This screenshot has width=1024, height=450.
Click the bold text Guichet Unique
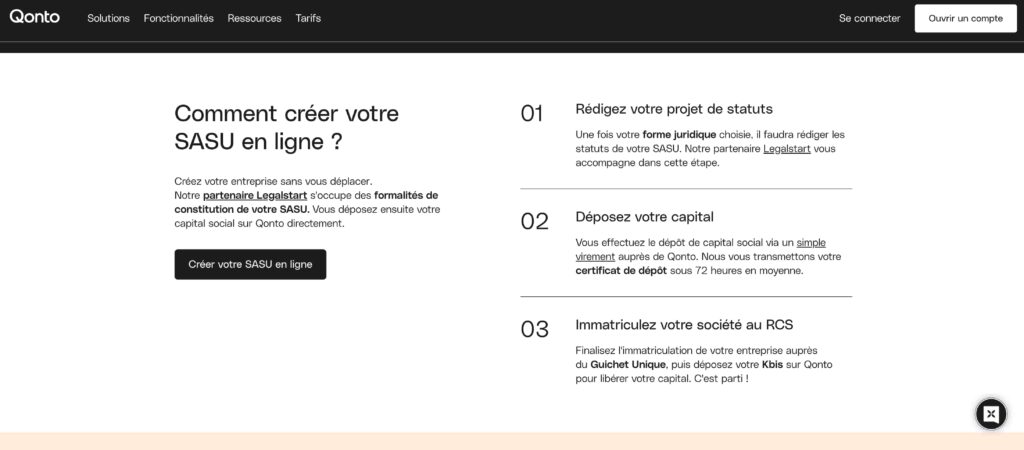[628, 364]
